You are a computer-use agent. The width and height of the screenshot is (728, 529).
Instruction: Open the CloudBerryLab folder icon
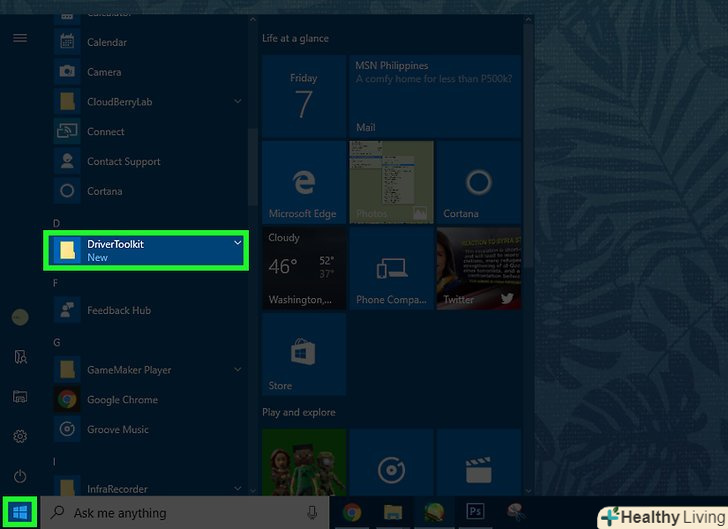(67, 101)
